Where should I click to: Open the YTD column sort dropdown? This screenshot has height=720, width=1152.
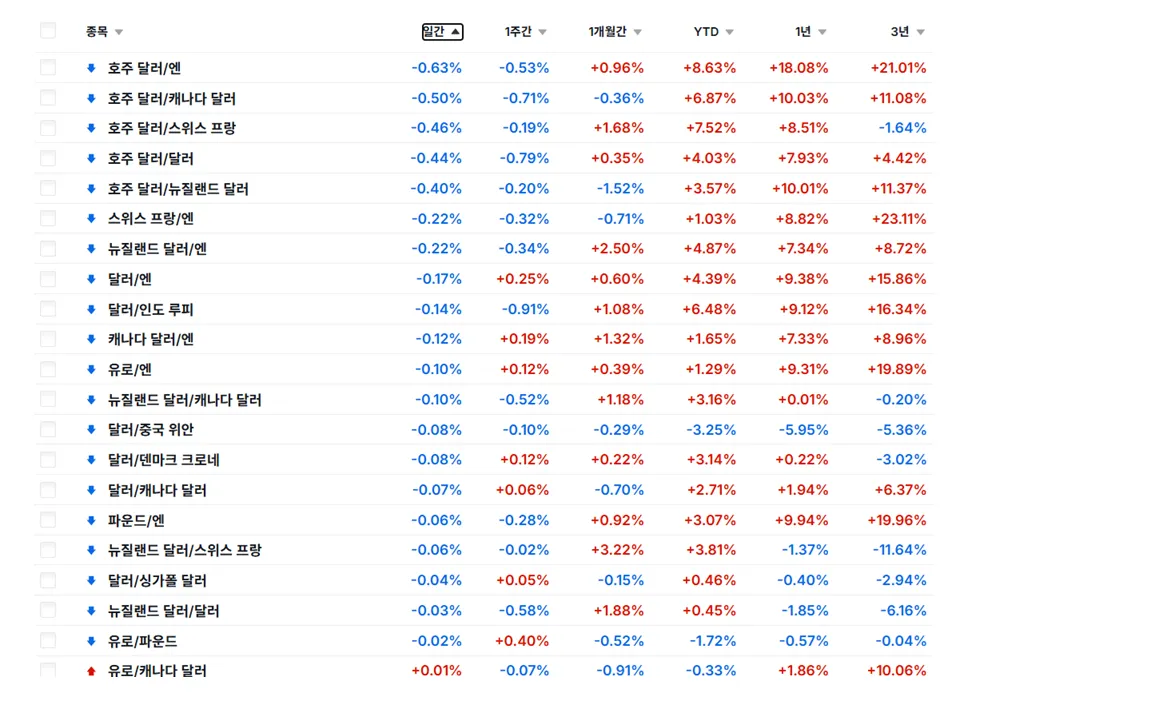730,32
